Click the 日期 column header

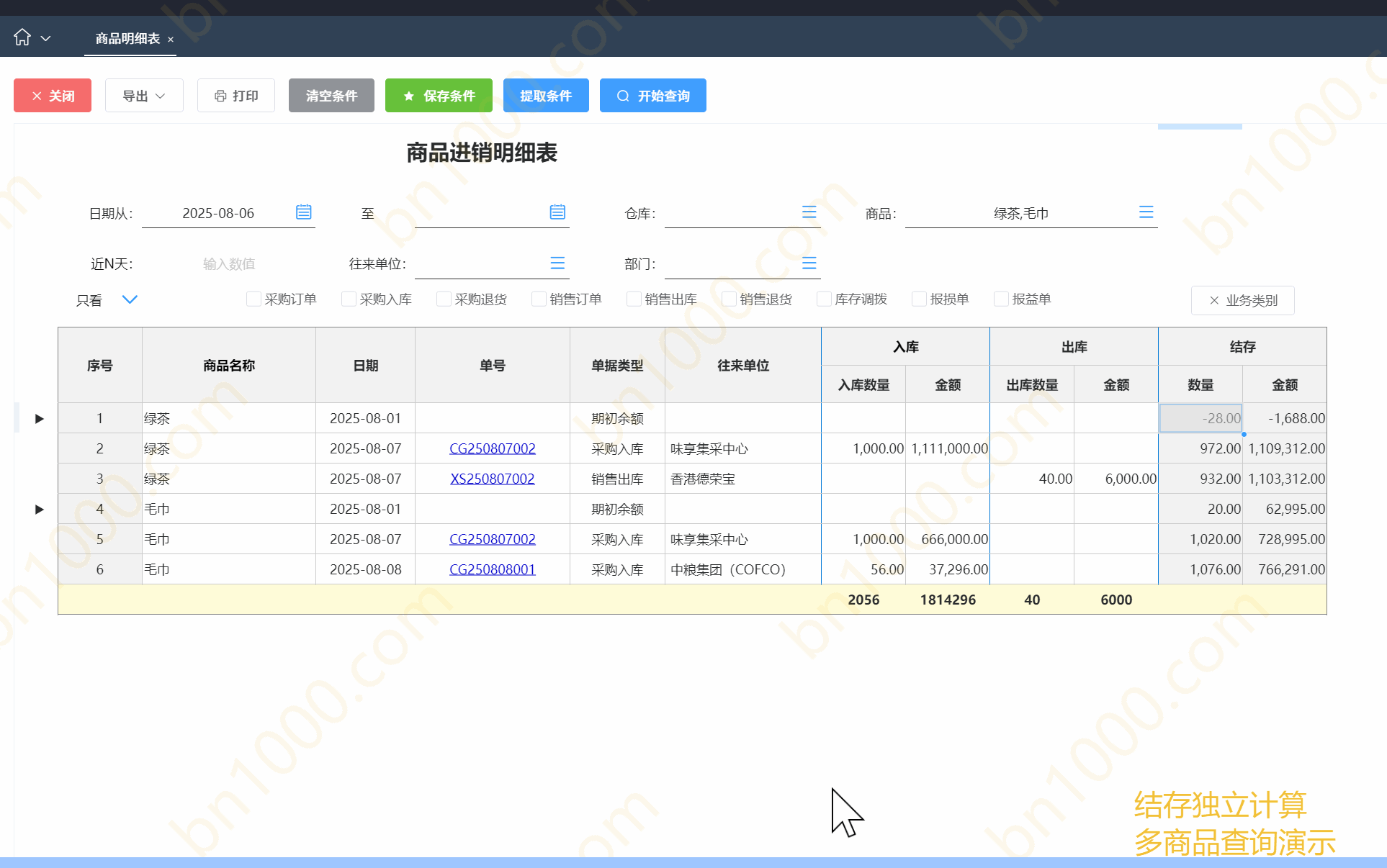[x=366, y=365]
